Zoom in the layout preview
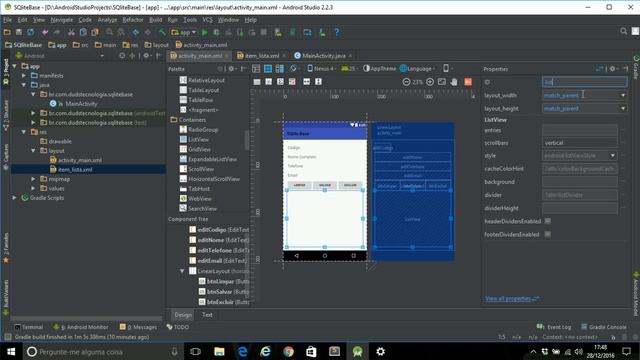 click(x=430, y=82)
